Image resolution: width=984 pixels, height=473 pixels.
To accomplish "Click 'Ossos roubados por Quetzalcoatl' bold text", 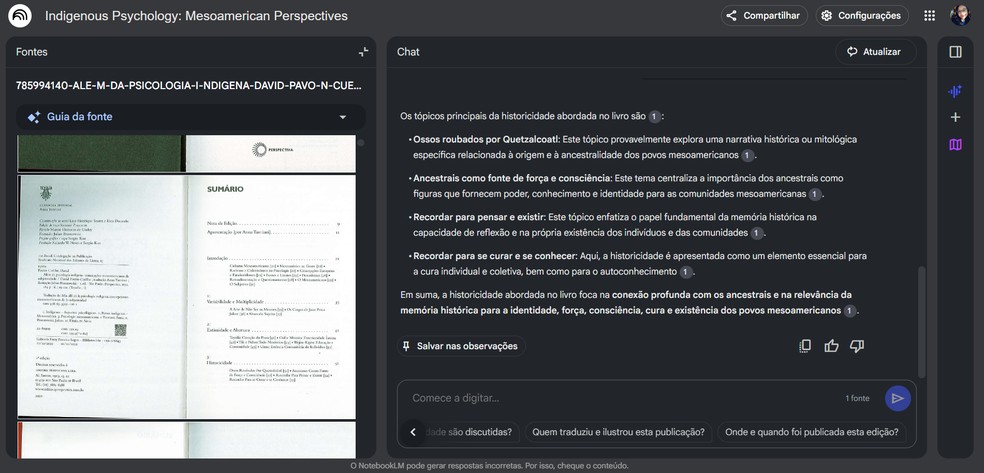I will pyautogui.click(x=486, y=139).
